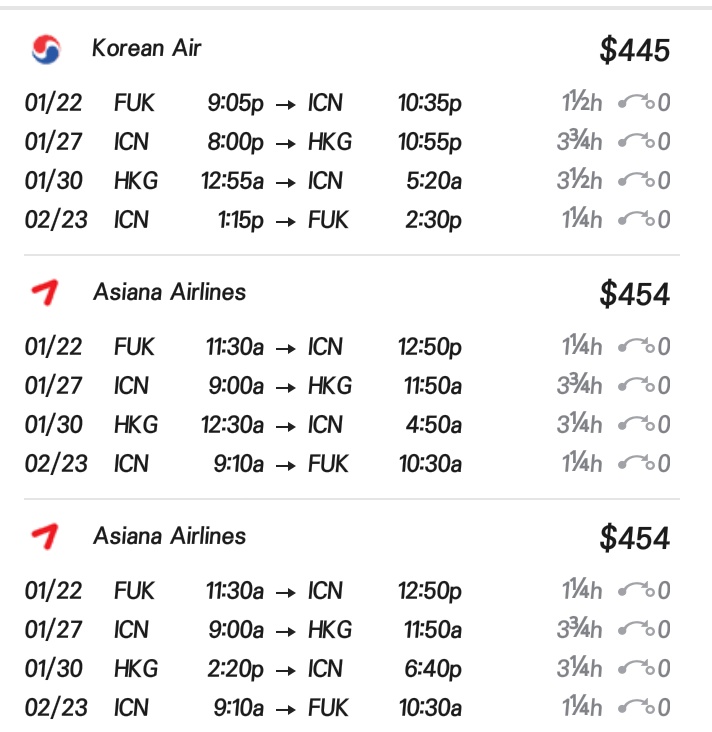Click the 01/27 date in the Korean Air itinerary
The height and width of the screenshot is (732, 712).
[x=54, y=142]
